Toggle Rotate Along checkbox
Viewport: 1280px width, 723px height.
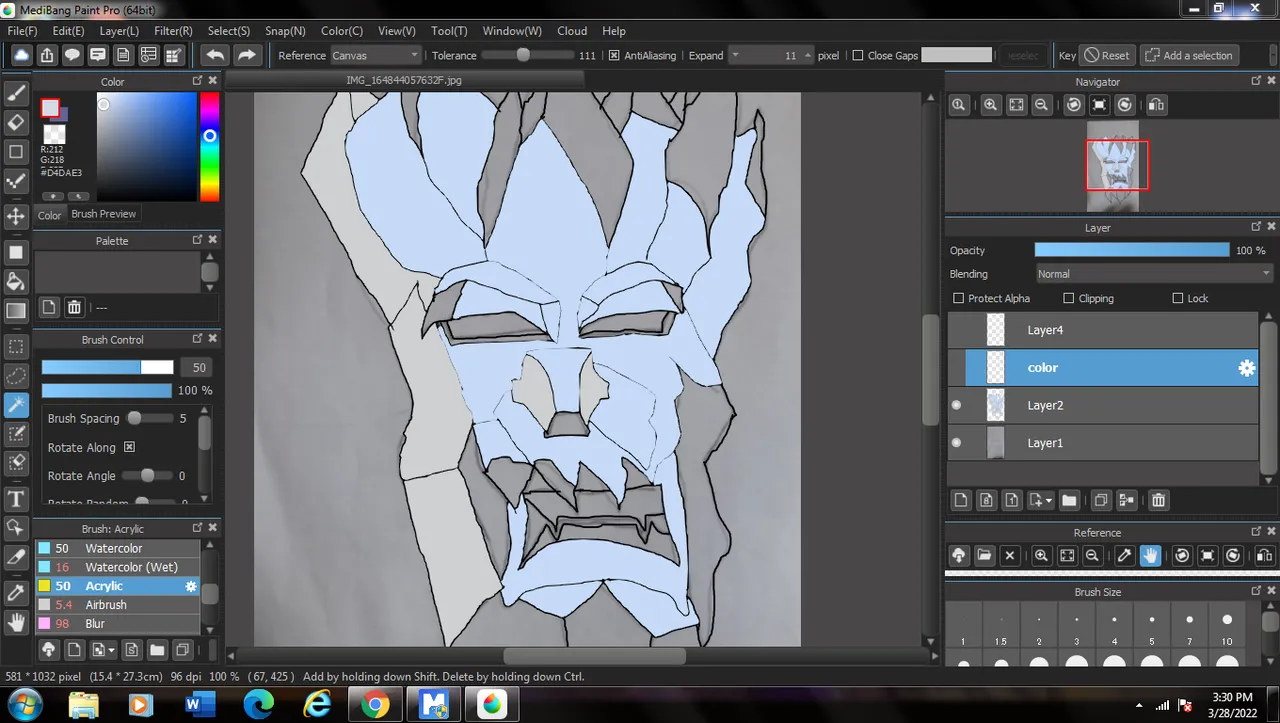coord(129,447)
